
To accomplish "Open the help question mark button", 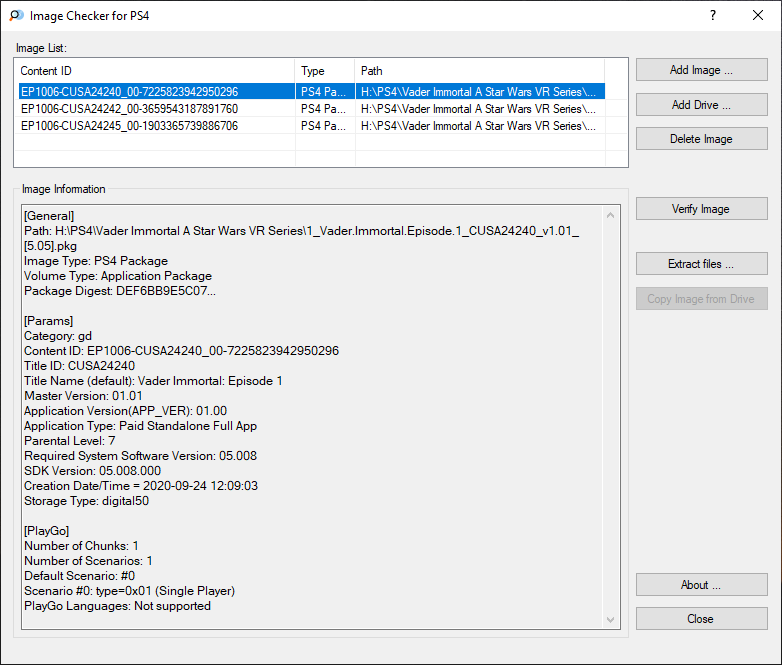I will coord(713,15).
